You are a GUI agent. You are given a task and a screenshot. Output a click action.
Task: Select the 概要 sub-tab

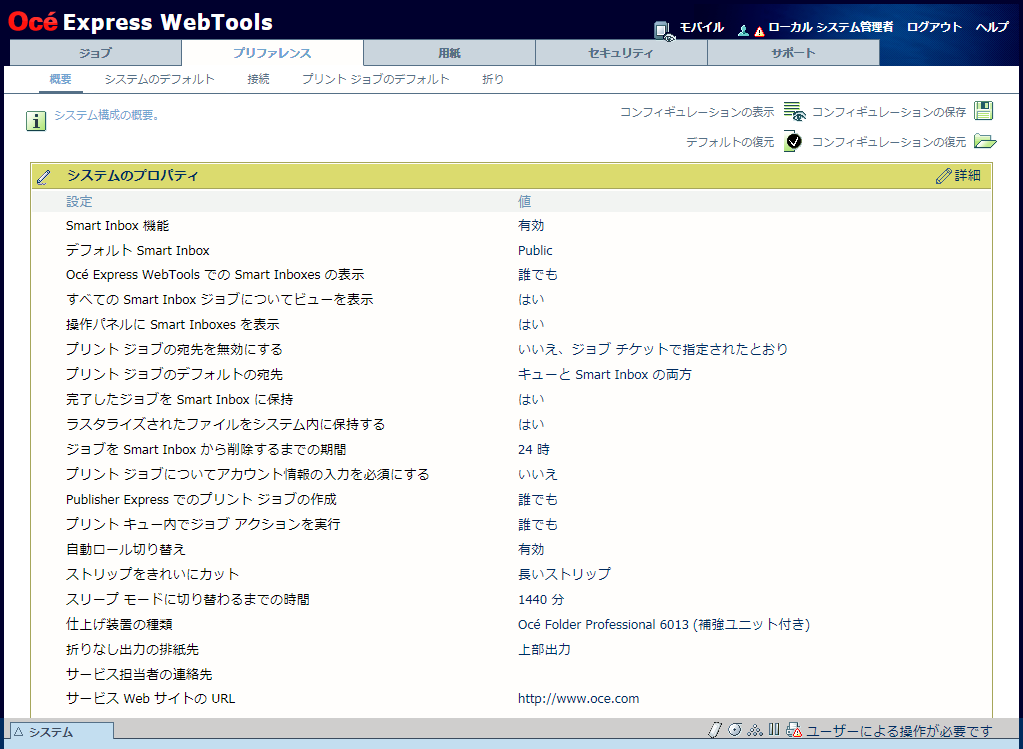(x=61, y=80)
